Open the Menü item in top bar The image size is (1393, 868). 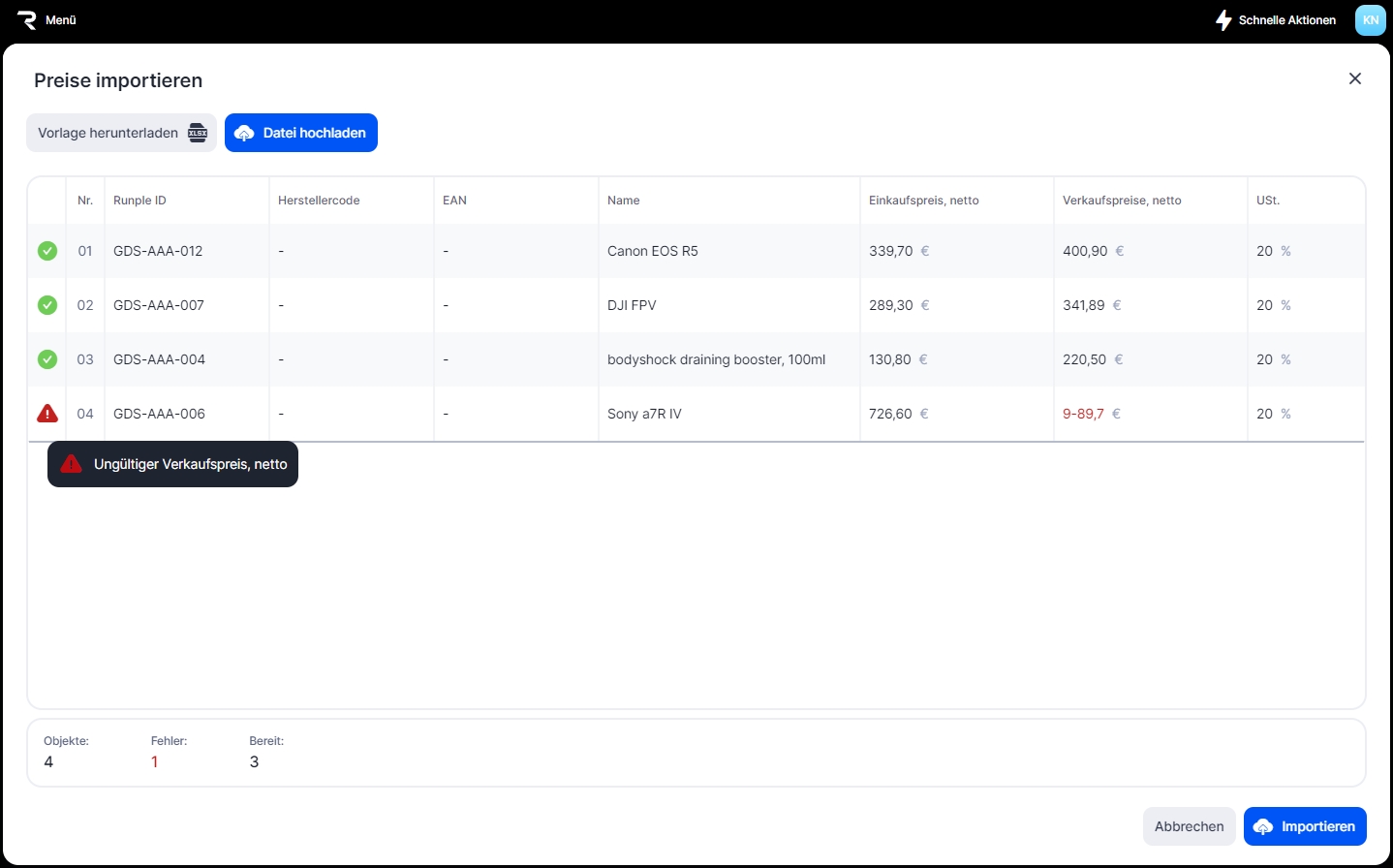(60, 20)
